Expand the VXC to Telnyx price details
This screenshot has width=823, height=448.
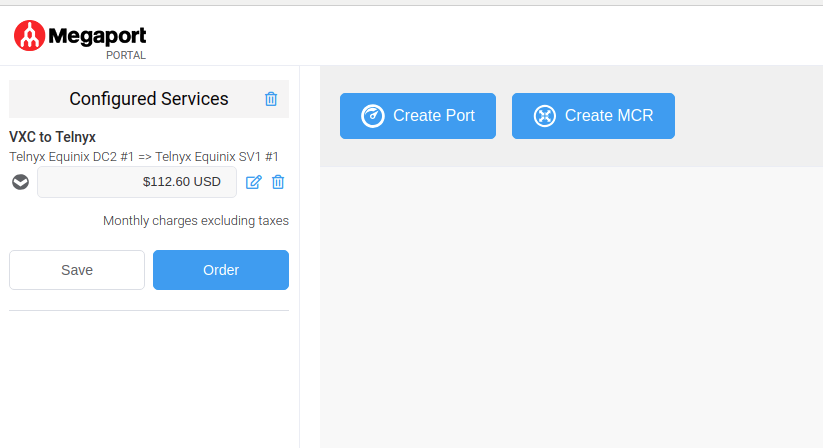20,182
